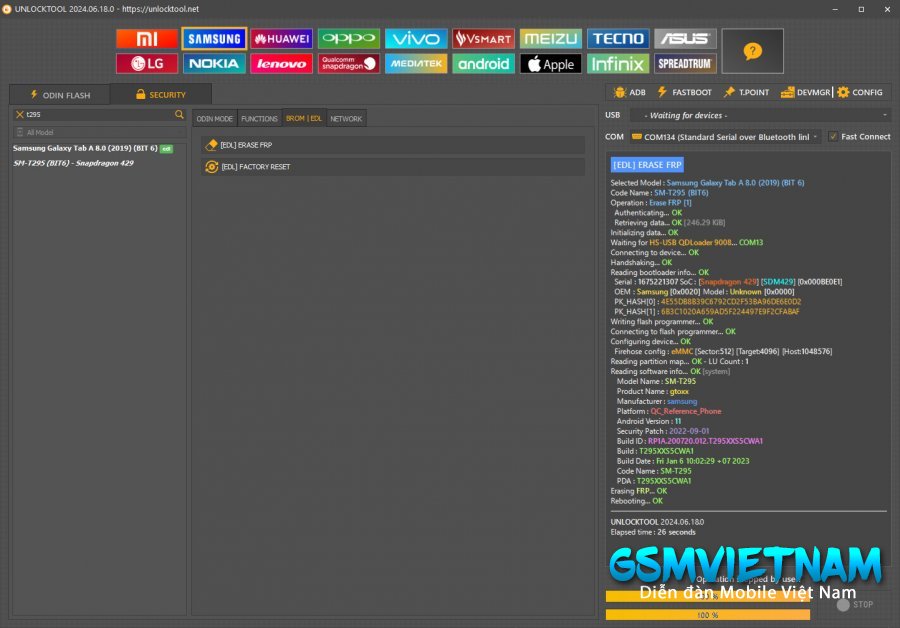Select the Xiaomi Mi brand logo
This screenshot has height=628, width=900.
147,38
